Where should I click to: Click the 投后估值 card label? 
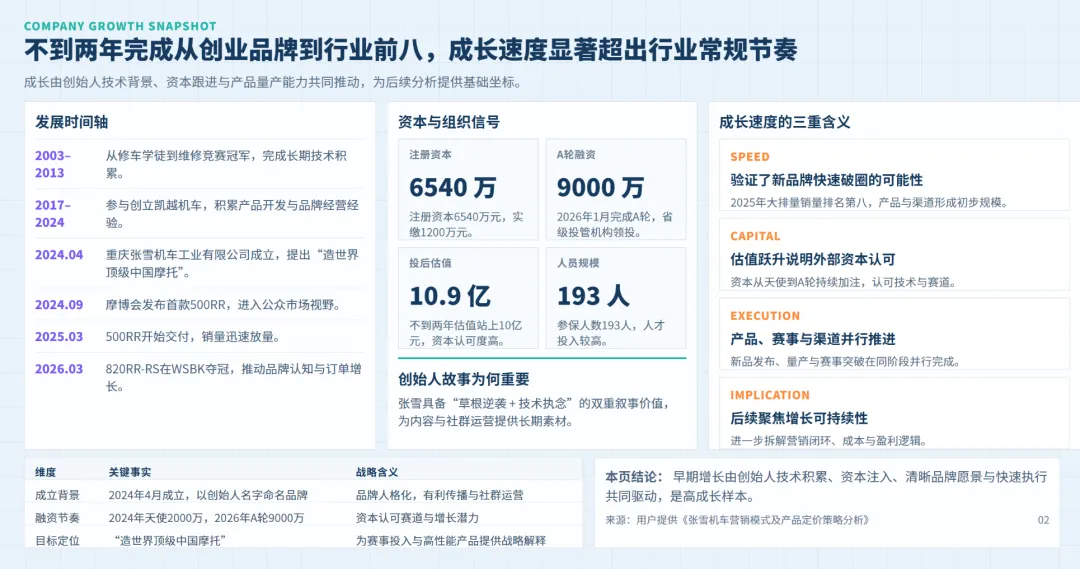pos(430,263)
